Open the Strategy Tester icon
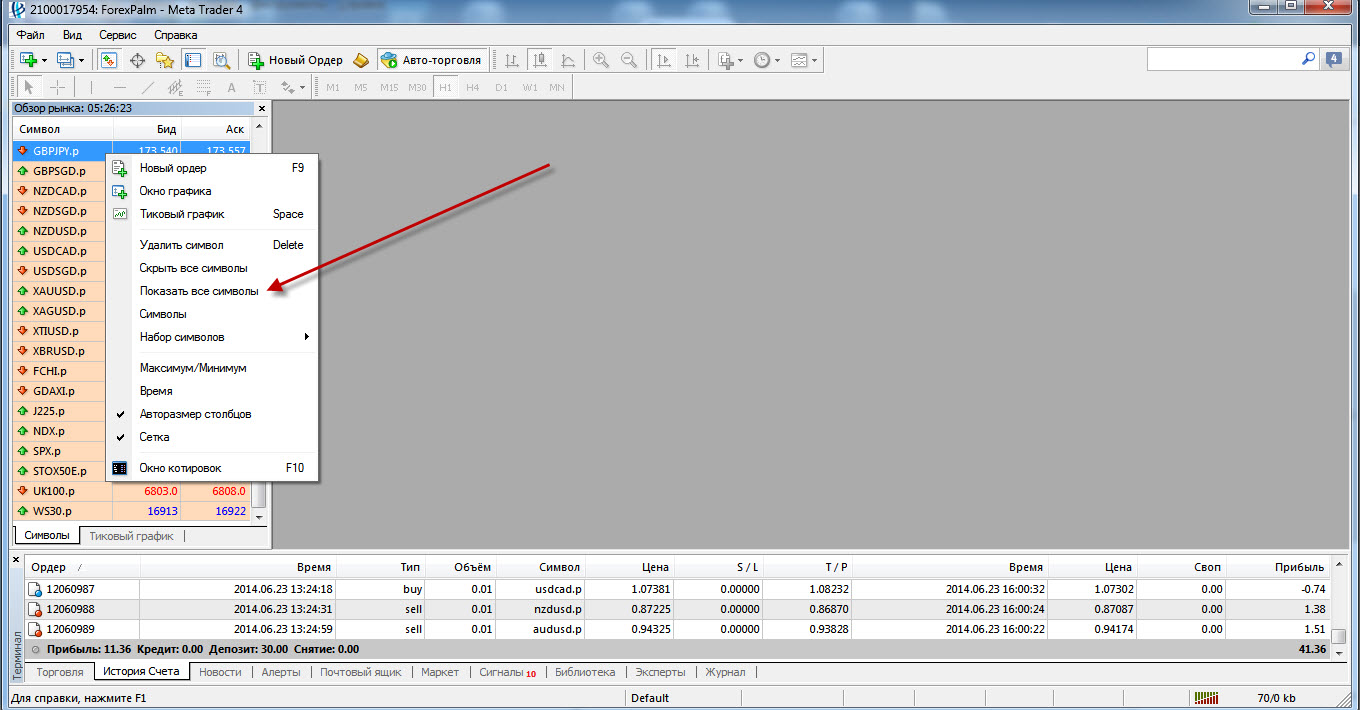 [x=221, y=60]
